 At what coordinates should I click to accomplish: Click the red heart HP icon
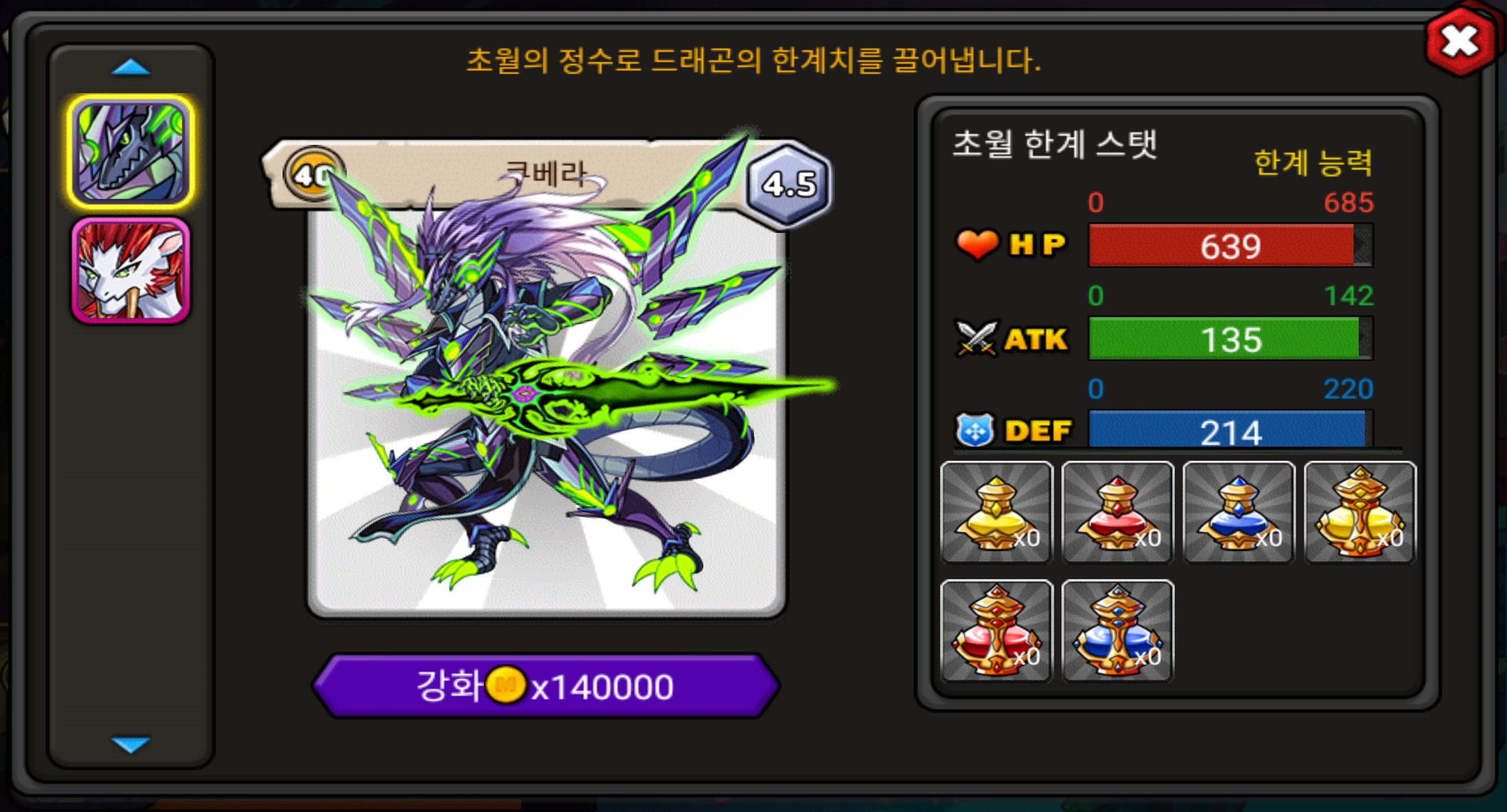[977, 244]
